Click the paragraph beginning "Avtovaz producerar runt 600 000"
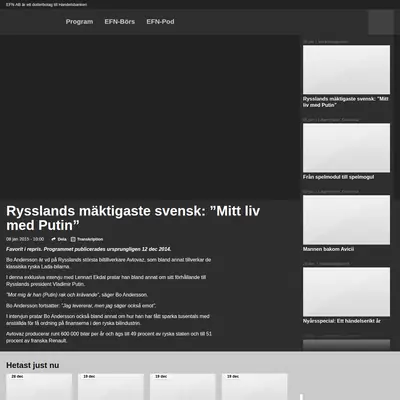Image resolution: width=400 pixels, height=400 pixels. click(109, 337)
